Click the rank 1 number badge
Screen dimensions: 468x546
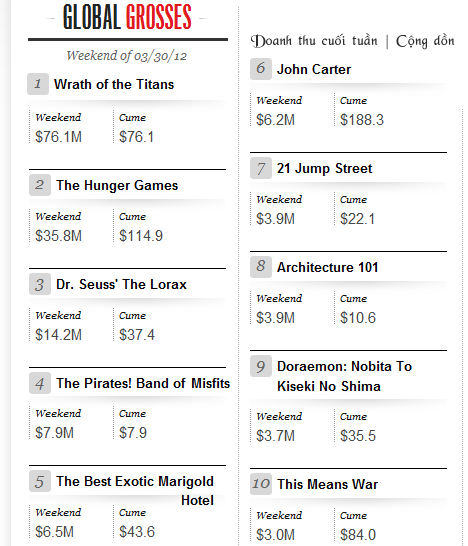38,84
